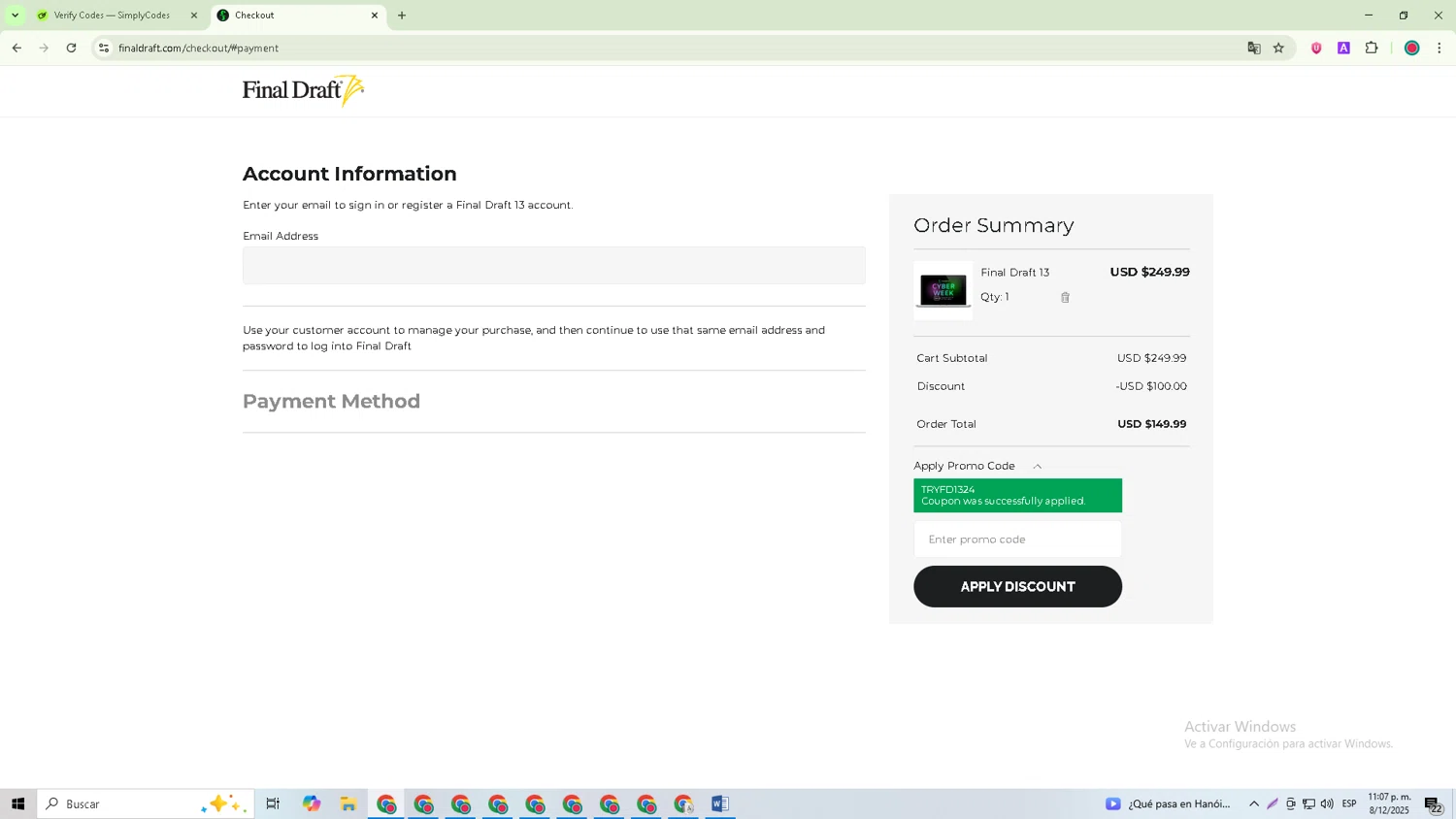This screenshot has height=819, width=1456.
Task: Translate this page icon
Action: (1254, 48)
